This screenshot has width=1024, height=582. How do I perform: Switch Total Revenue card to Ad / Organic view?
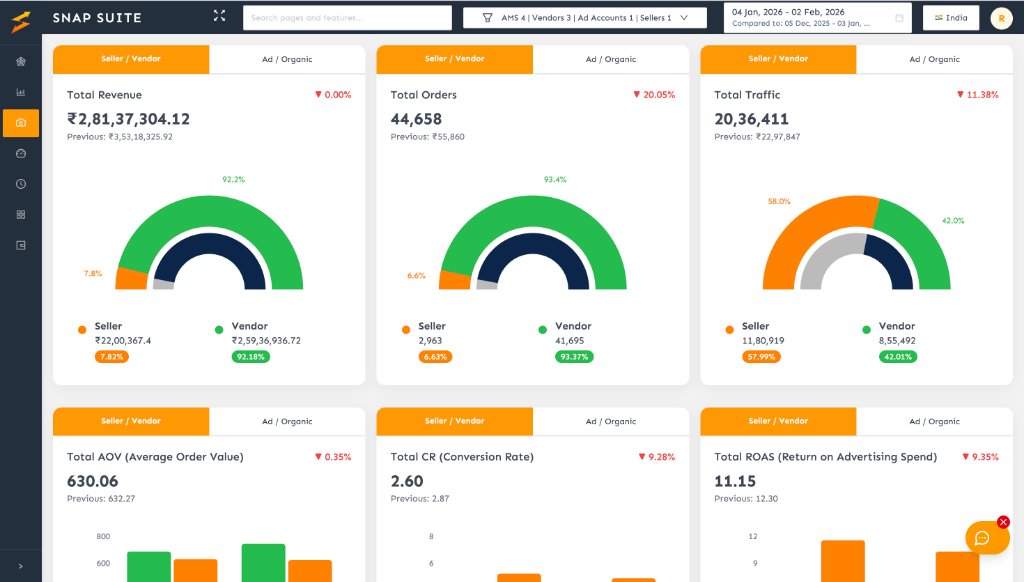(287, 59)
